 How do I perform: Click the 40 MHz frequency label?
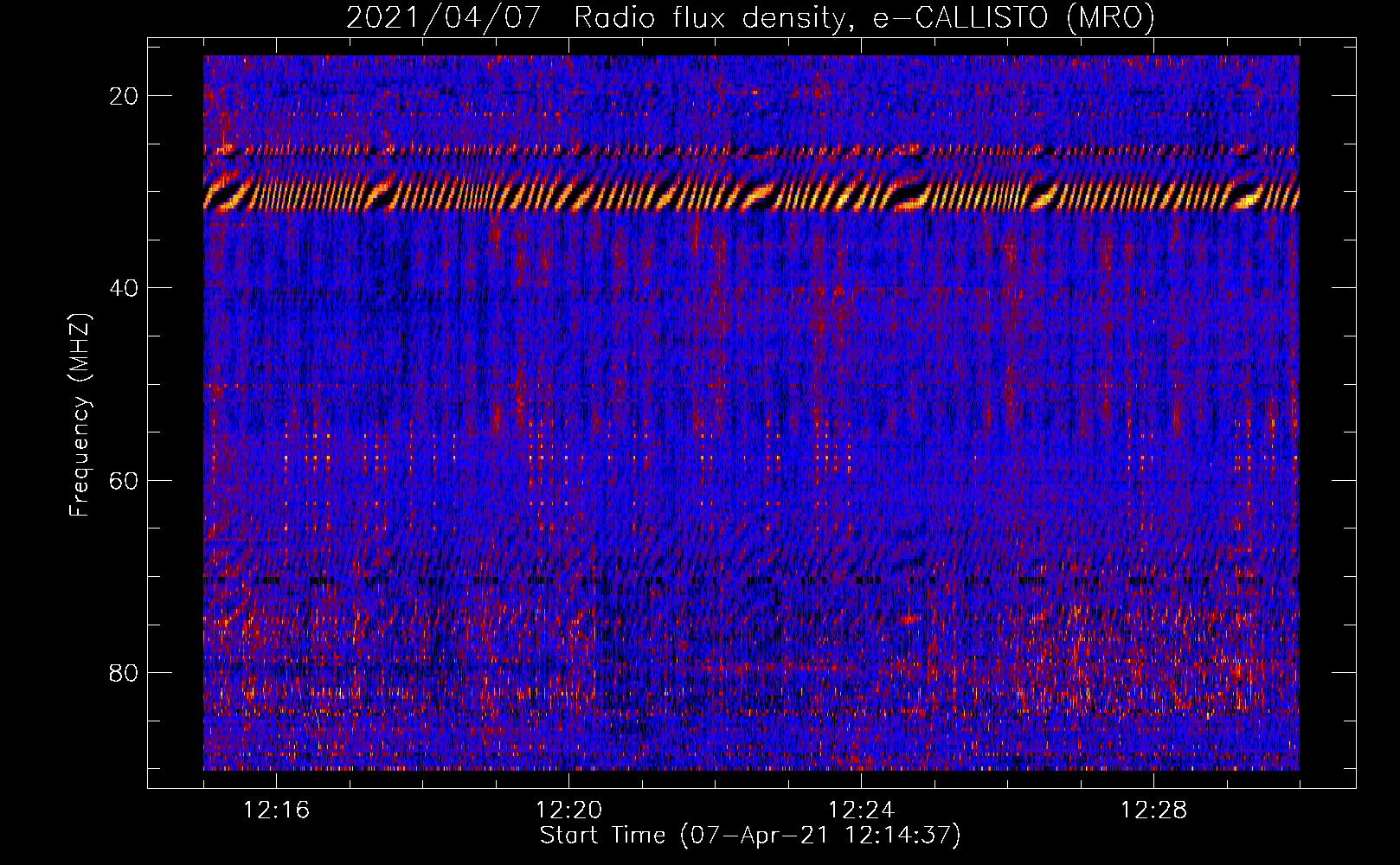(124, 288)
